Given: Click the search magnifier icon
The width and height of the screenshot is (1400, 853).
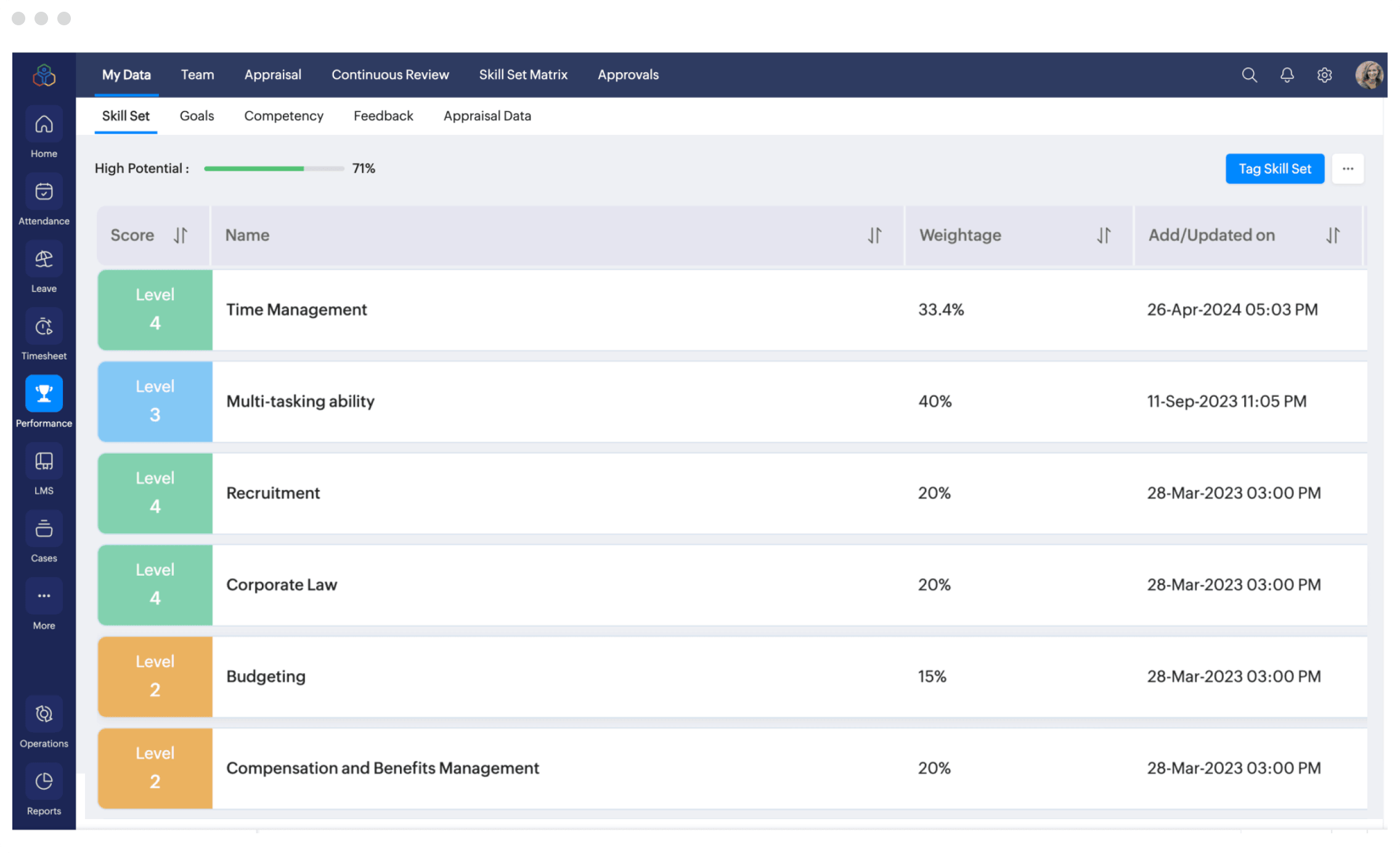Looking at the screenshot, I should (1249, 75).
